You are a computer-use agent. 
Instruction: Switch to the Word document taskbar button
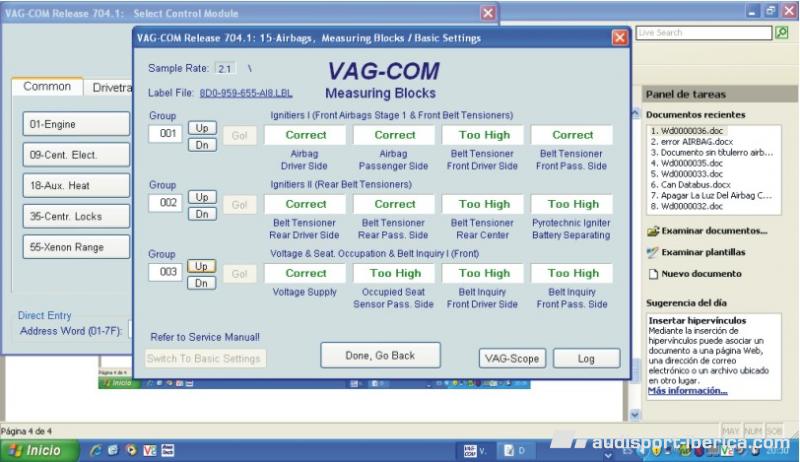click(x=514, y=451)
